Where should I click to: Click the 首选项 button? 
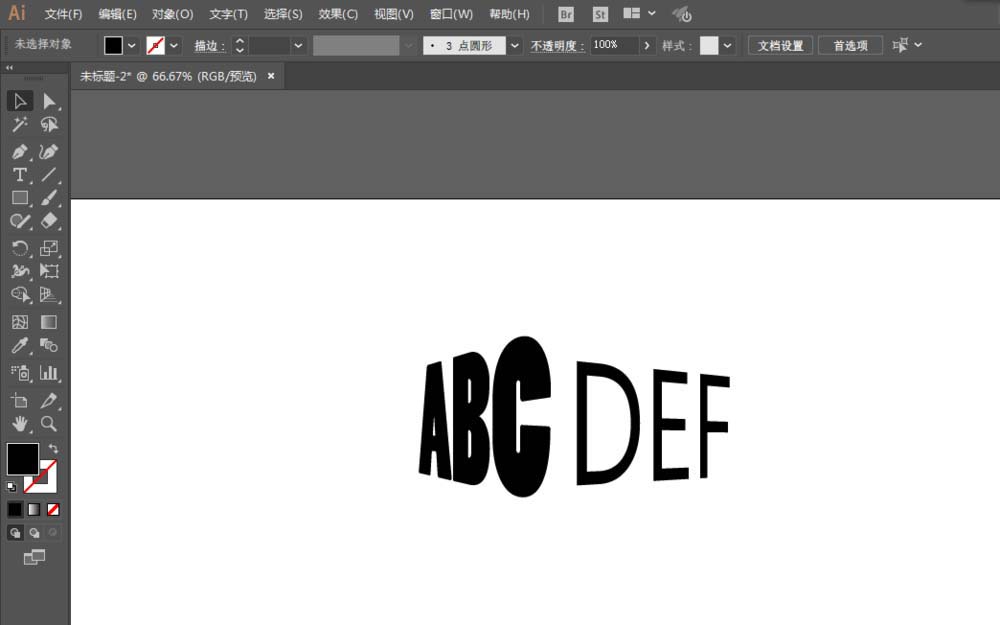pos(850,45)
